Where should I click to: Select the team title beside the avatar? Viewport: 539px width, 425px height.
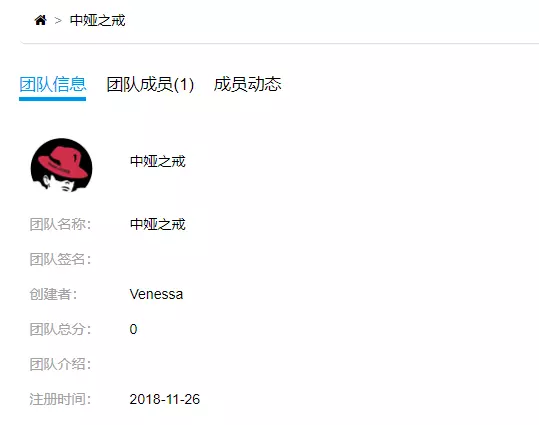click(158, 161)
